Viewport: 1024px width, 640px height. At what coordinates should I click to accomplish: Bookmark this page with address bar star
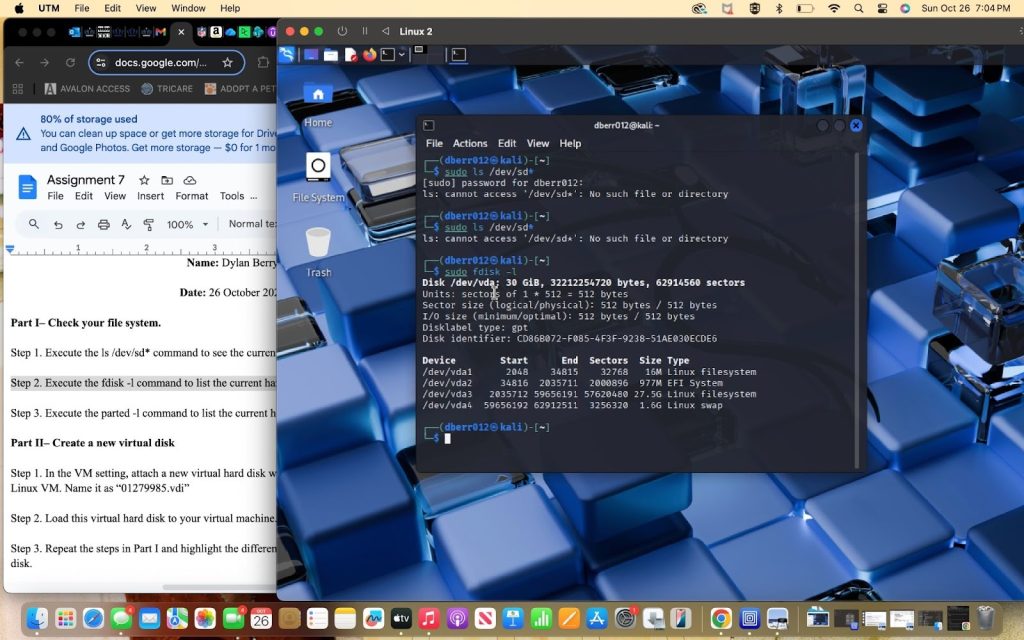click(x=227, y=62)
